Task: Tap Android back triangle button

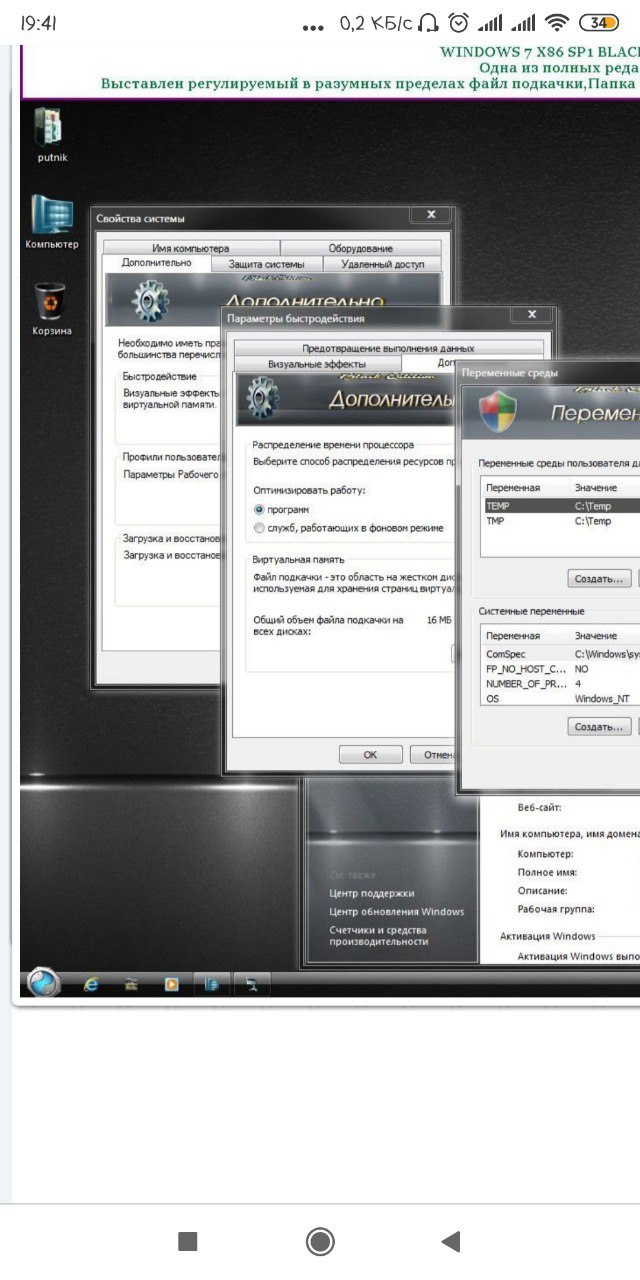Action: pos(451,1241)
